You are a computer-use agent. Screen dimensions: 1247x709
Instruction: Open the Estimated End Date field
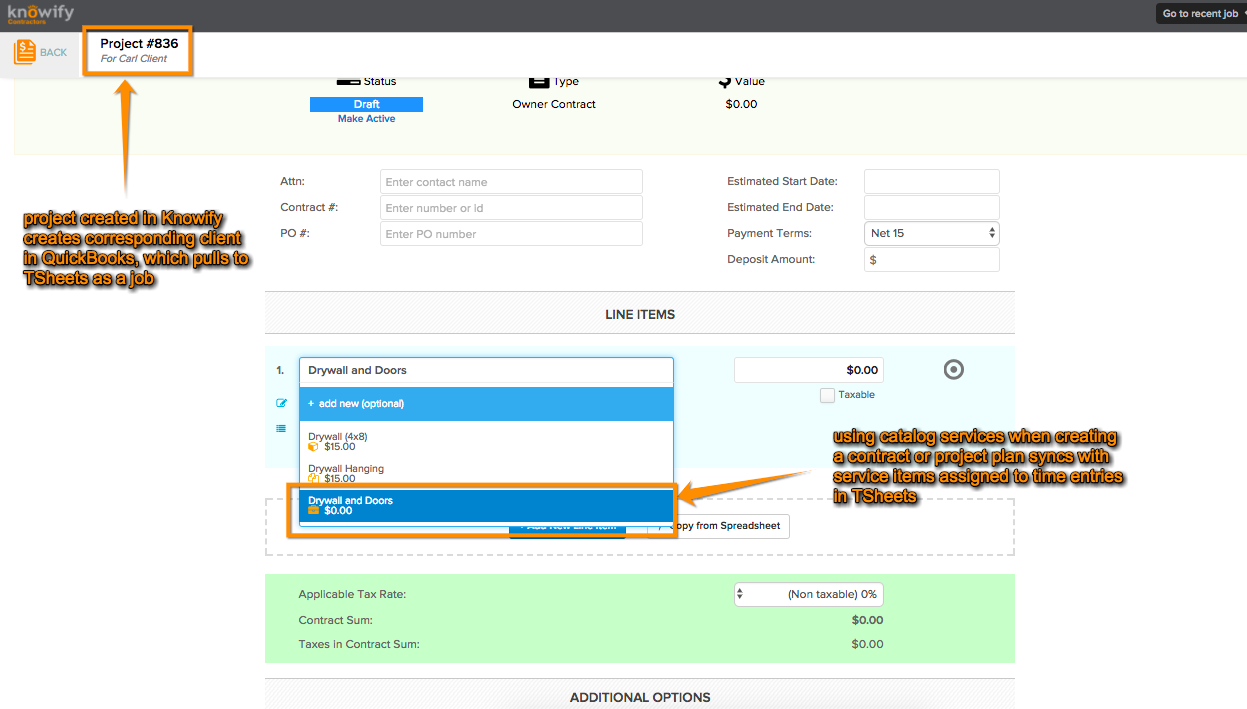(932, 208)
